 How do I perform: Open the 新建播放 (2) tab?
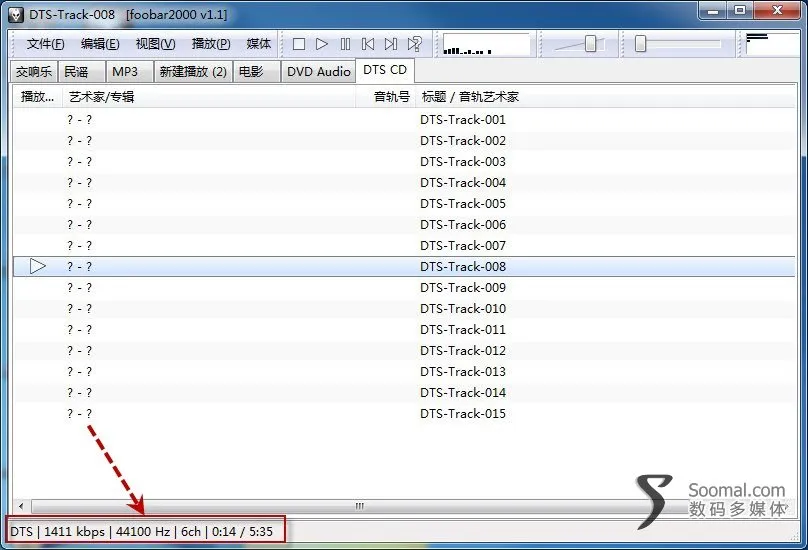coord(193,72)
